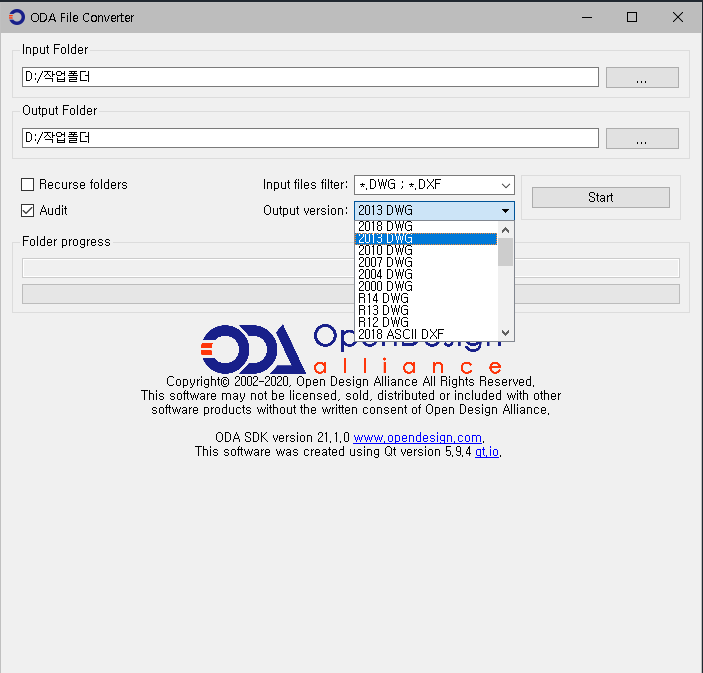Select 2018 ASCII DXF option
Screen dimensions: 703x673
tap(426, 334)
